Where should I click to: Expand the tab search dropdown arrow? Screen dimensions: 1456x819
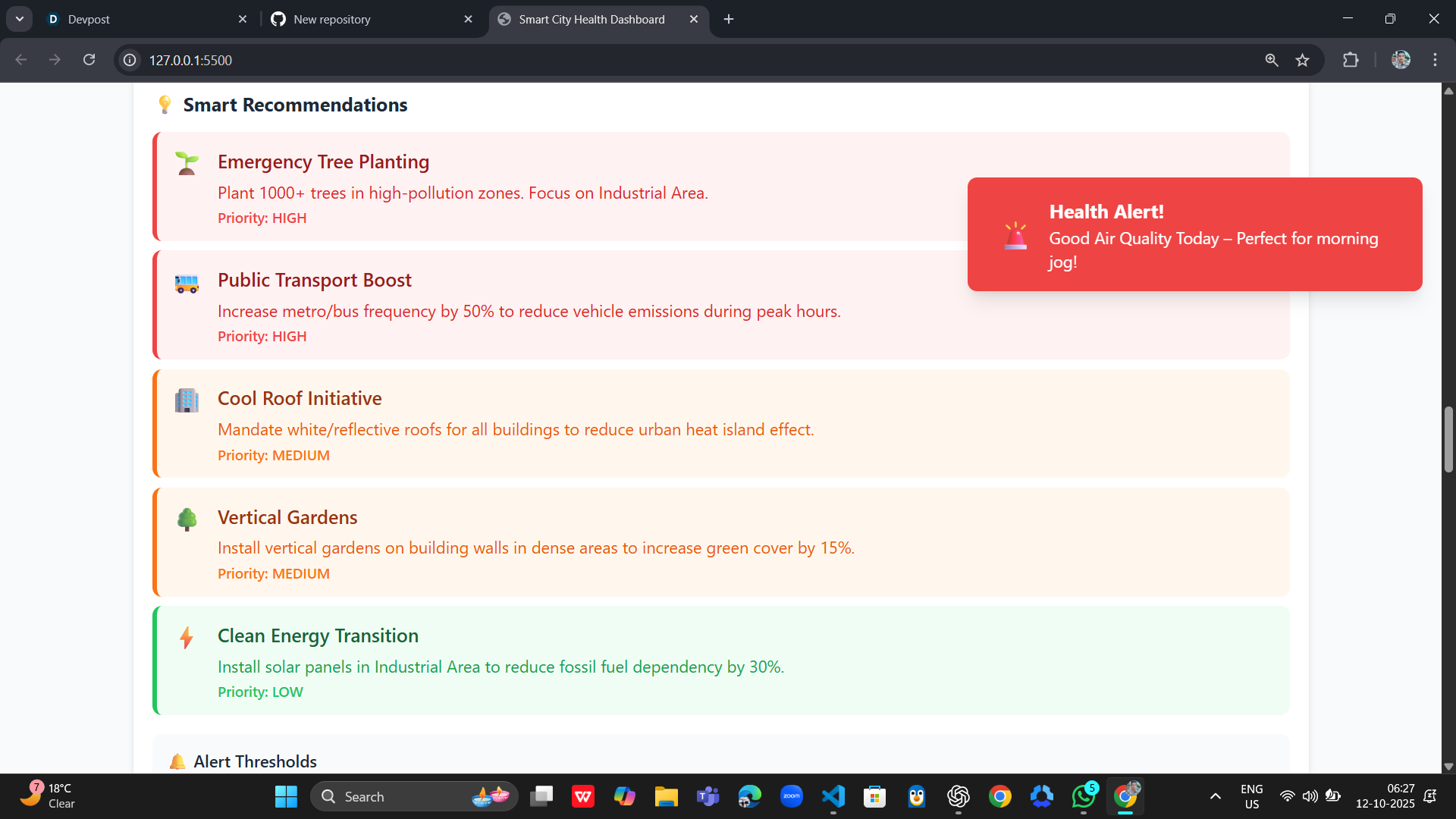pyautogui.click(x=19, y=19)
